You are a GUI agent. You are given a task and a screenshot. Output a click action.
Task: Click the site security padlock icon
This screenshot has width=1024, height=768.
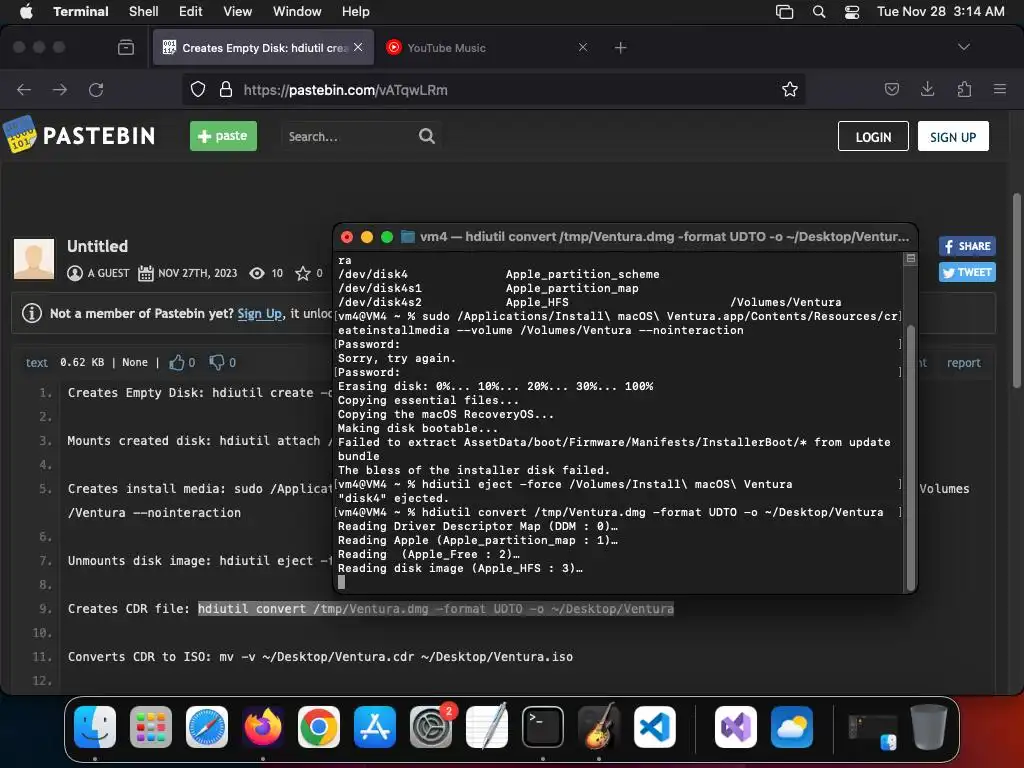click(226, 89)
